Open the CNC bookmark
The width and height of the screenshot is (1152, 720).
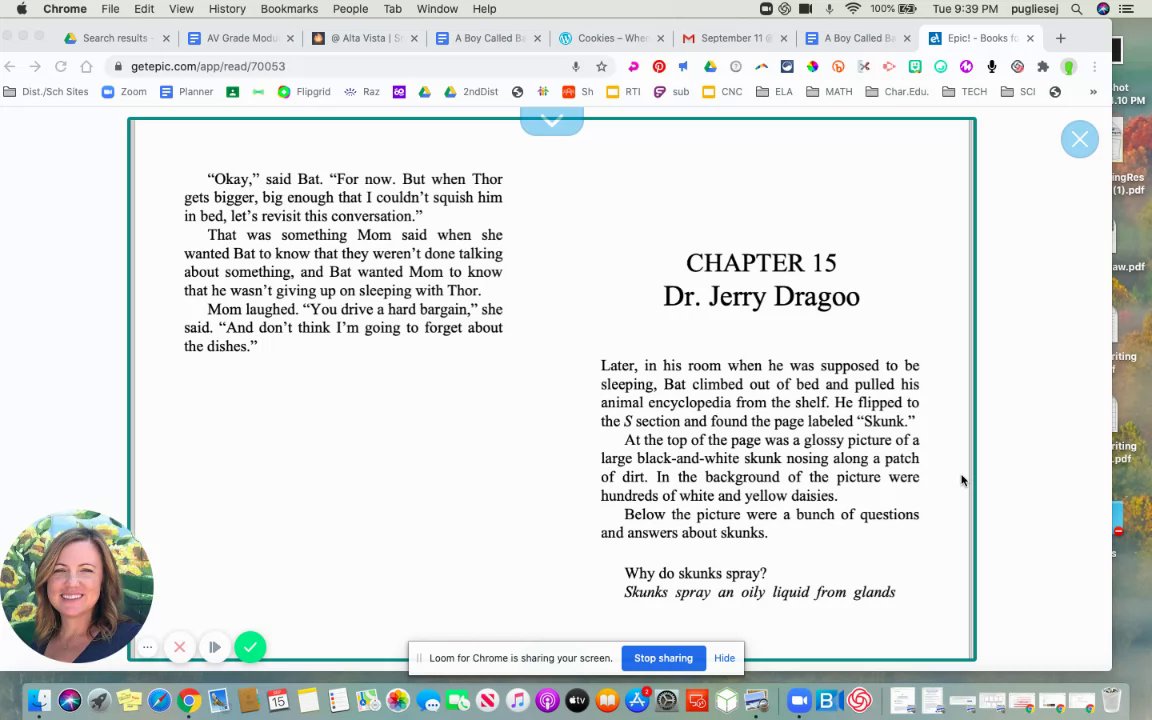coord(722,92)
